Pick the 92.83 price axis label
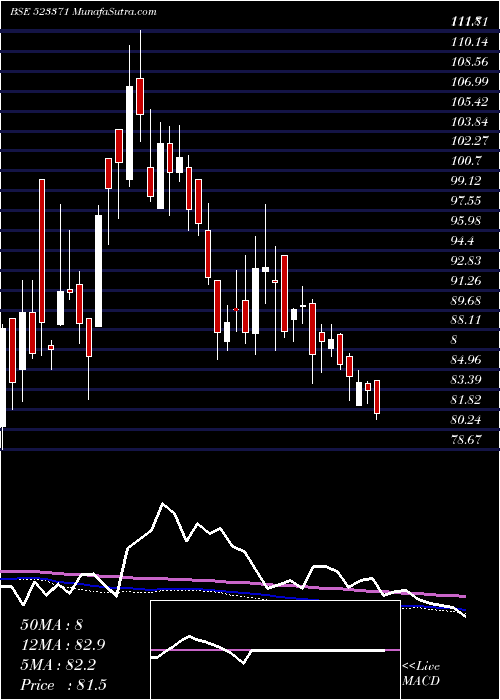The height and width of the screenshot is (700, 500). pos(466,261)
